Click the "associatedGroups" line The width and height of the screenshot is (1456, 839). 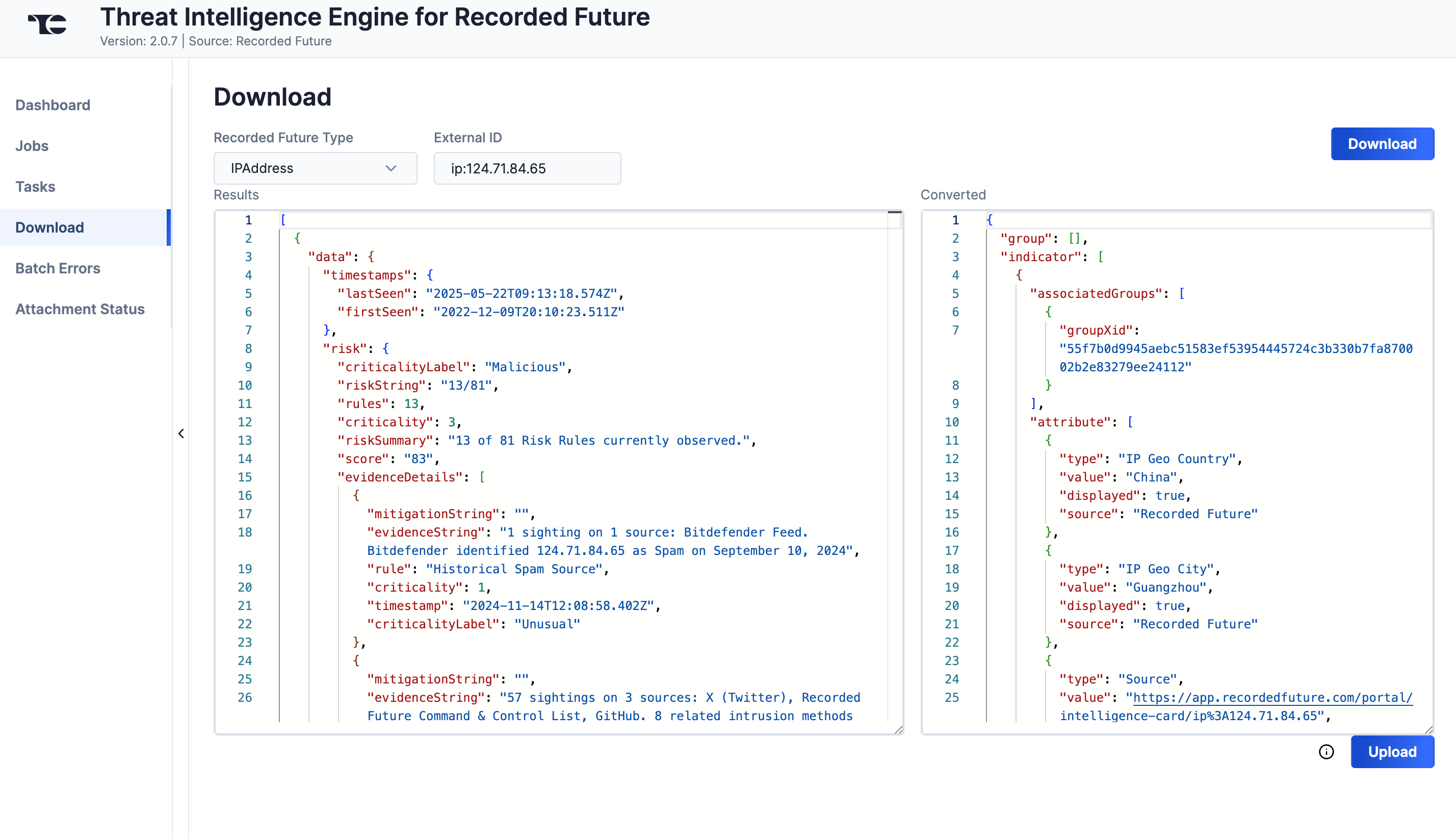click(x=1107, y=293)
